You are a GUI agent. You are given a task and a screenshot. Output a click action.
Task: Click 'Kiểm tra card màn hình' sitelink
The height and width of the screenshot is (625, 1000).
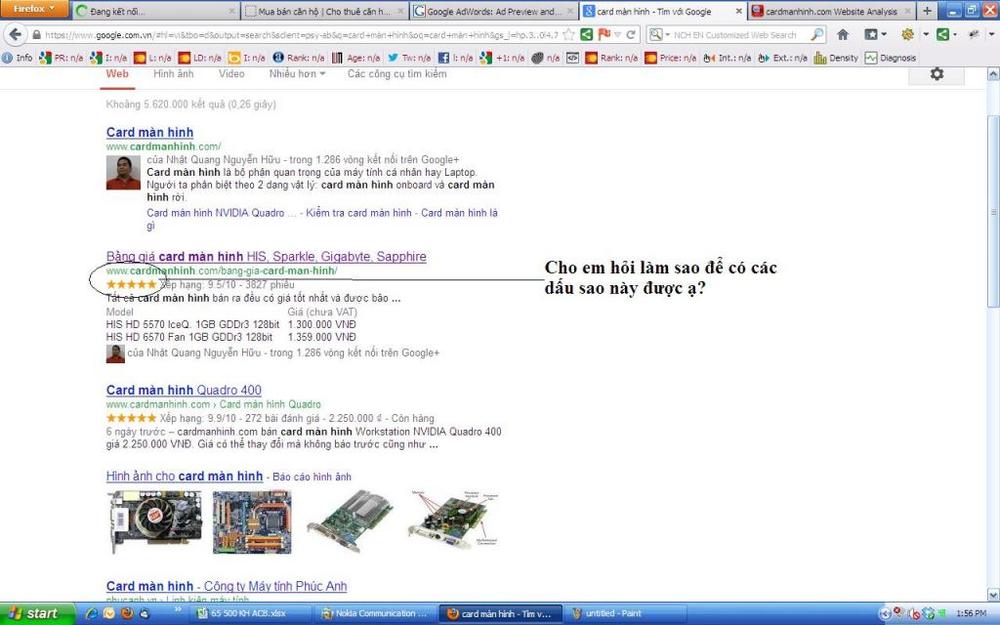point(358,213)
